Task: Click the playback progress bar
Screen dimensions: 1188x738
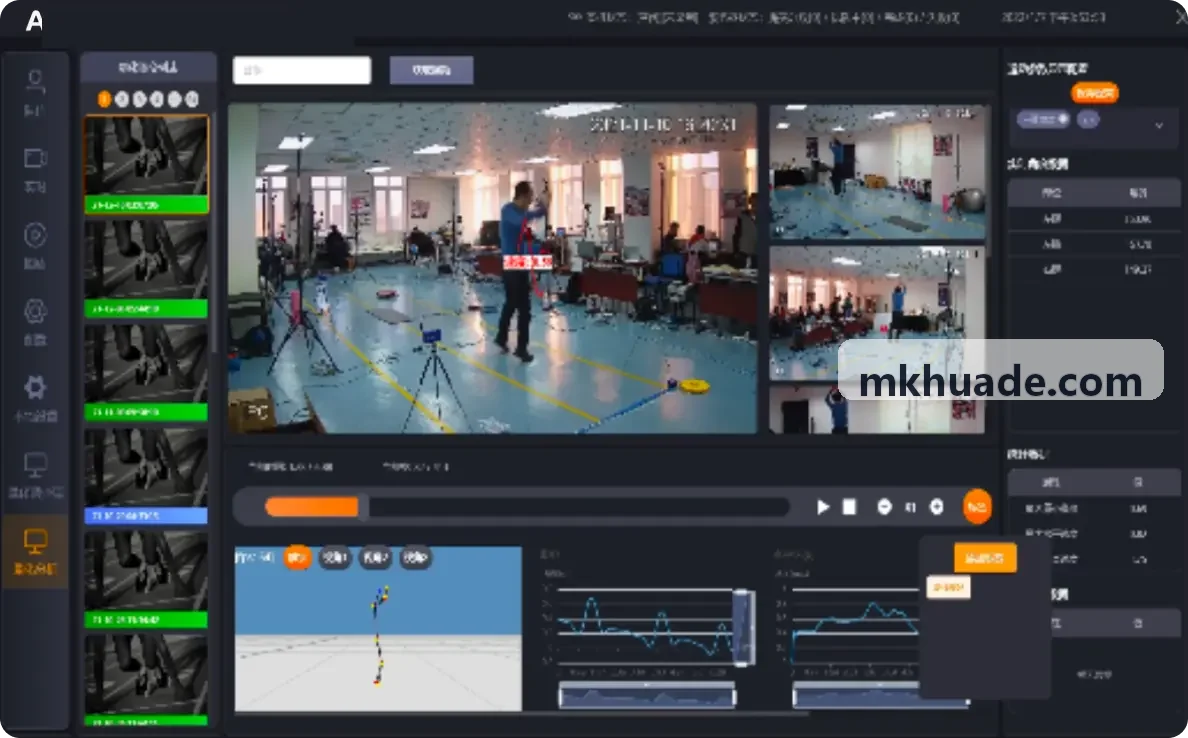Action: click(527, 507)
